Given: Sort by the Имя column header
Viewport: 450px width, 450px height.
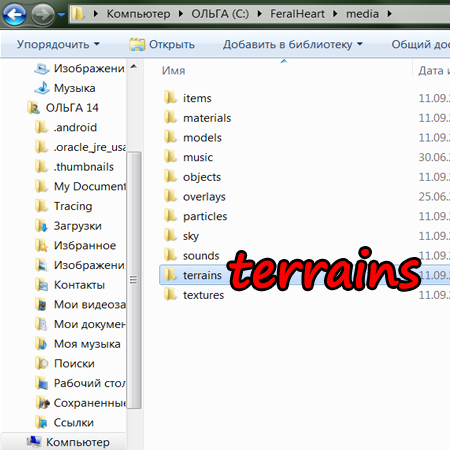Looking at the screenshot, I should 174,71.
